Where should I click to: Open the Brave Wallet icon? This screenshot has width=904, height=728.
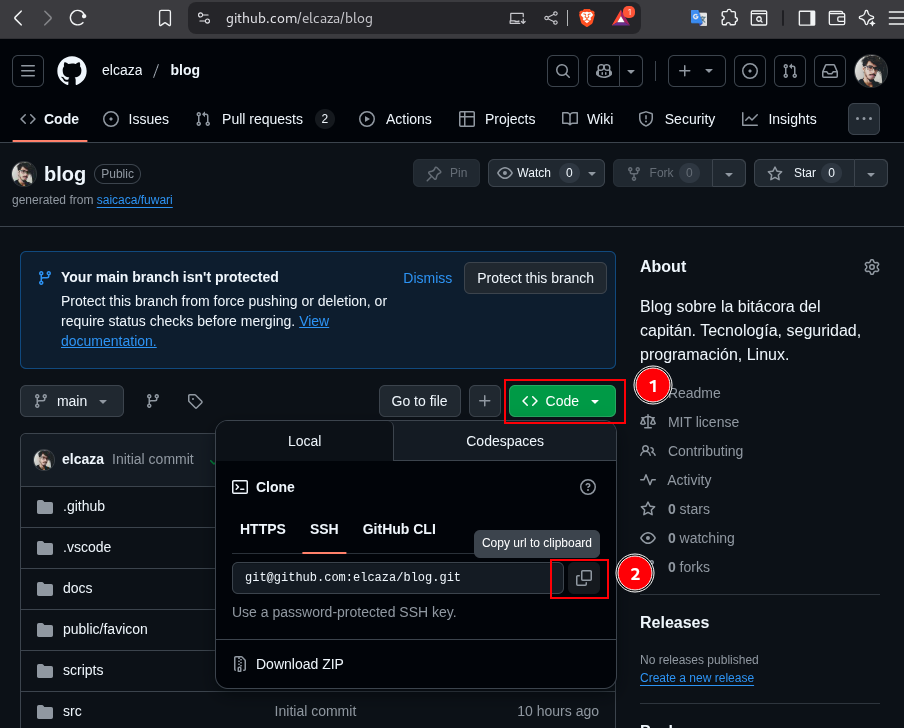click(x=837, y=18)
